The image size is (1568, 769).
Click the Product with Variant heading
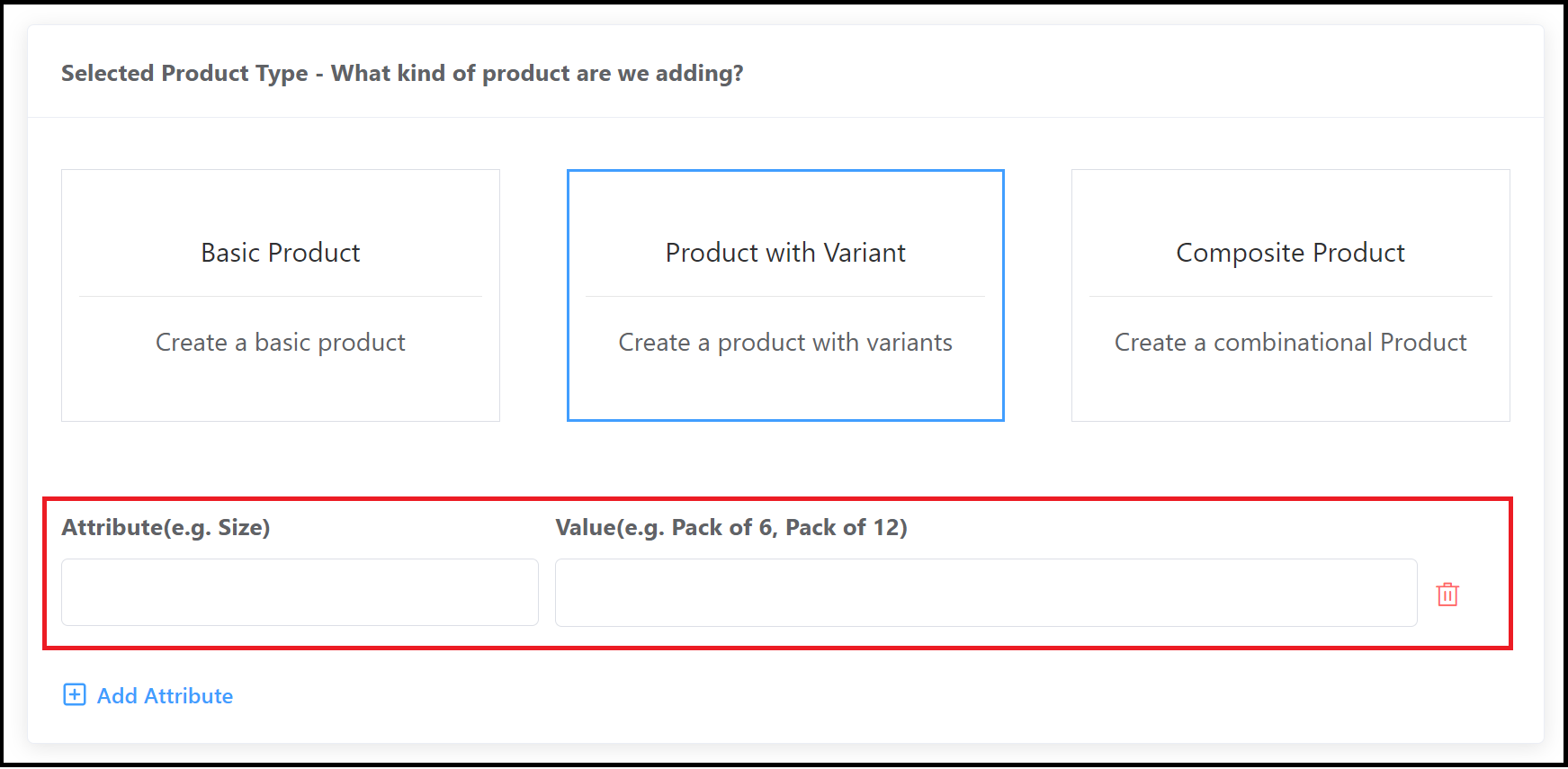tap(784, 253)
